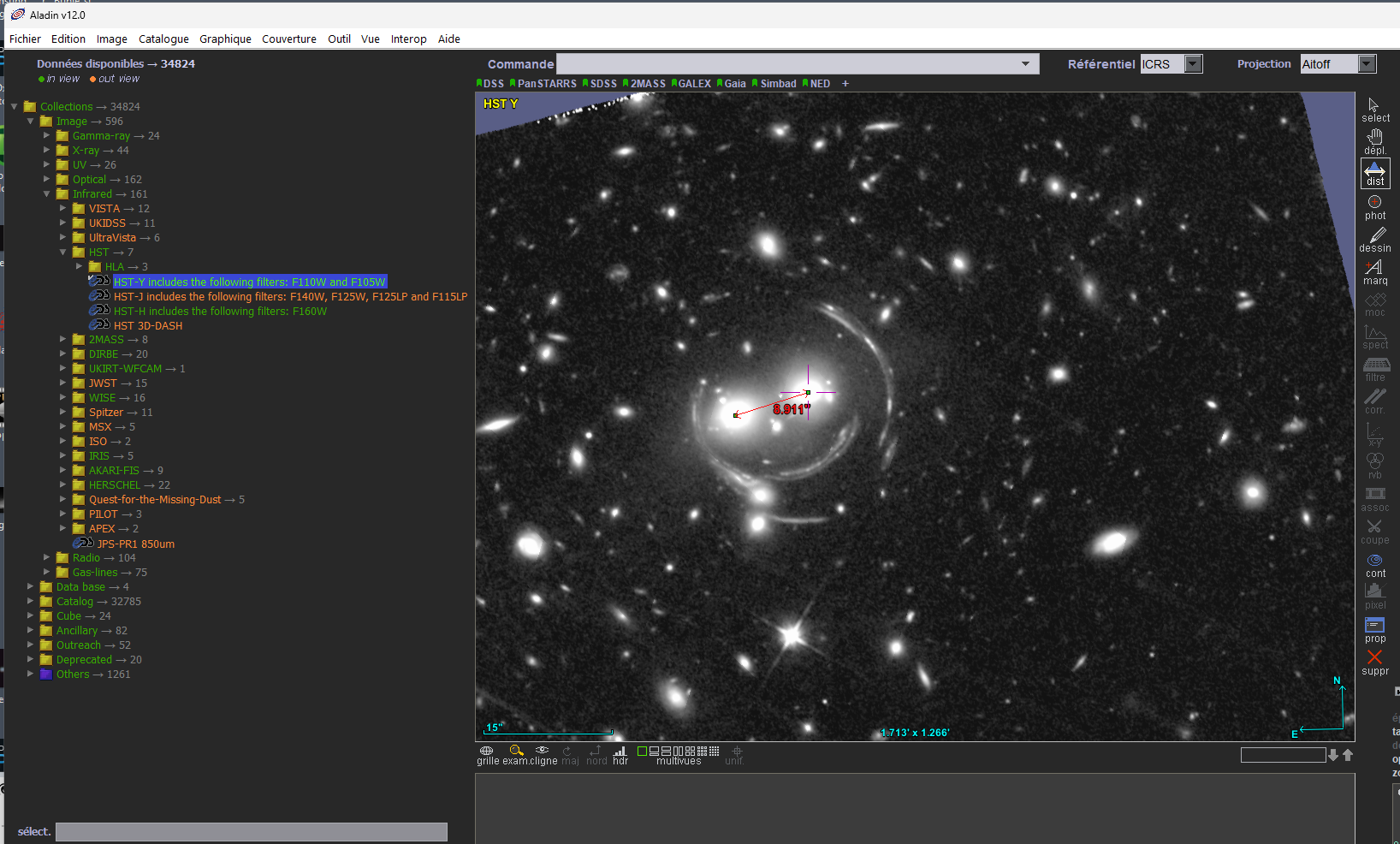The width and height of the screenshot is (1400, 844).
Task: Load the Simbad bookmark
Action: point(774,83)
